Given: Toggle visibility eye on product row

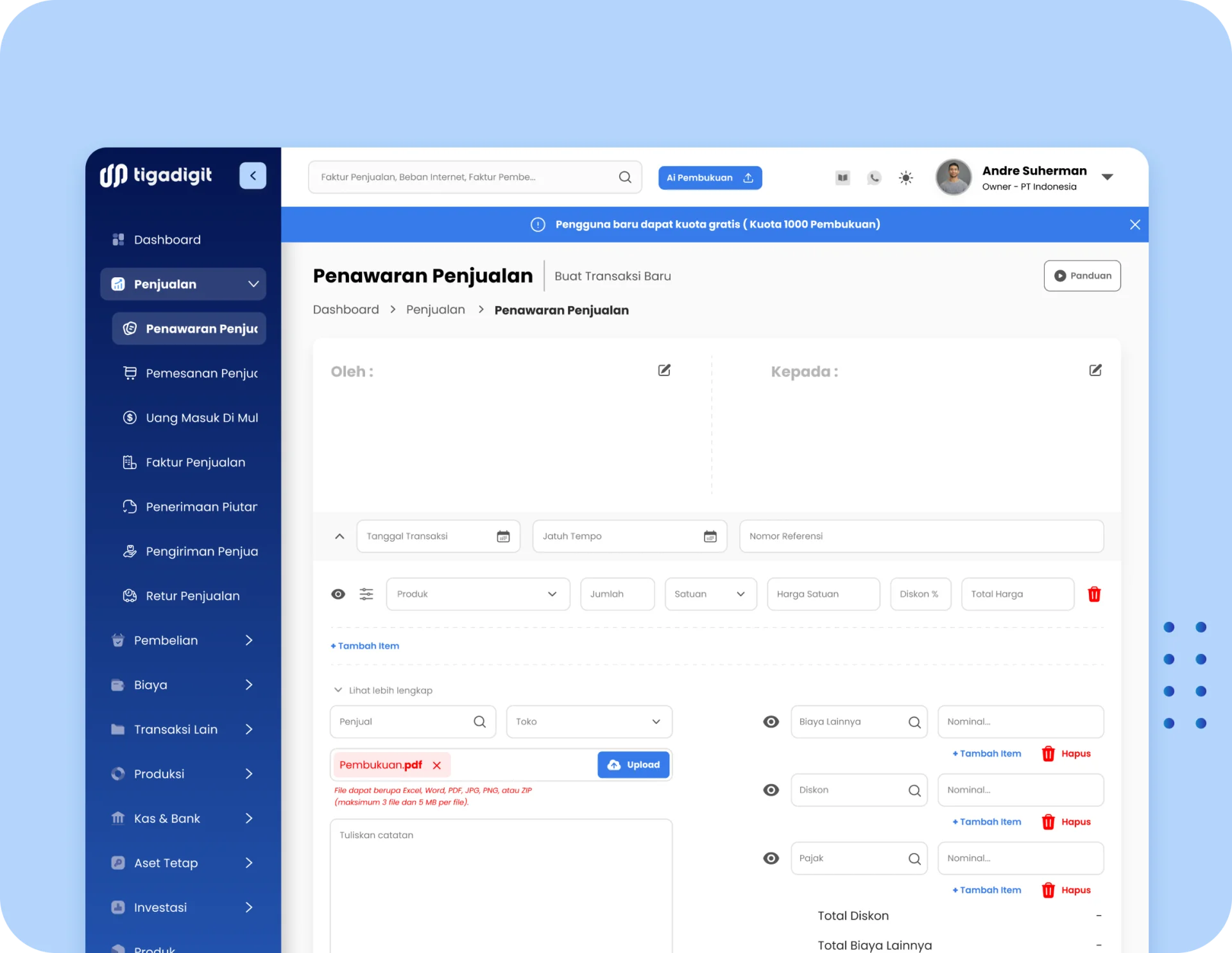Looking at the screenshot, I should pyautogui.click(x=338, y=594).
